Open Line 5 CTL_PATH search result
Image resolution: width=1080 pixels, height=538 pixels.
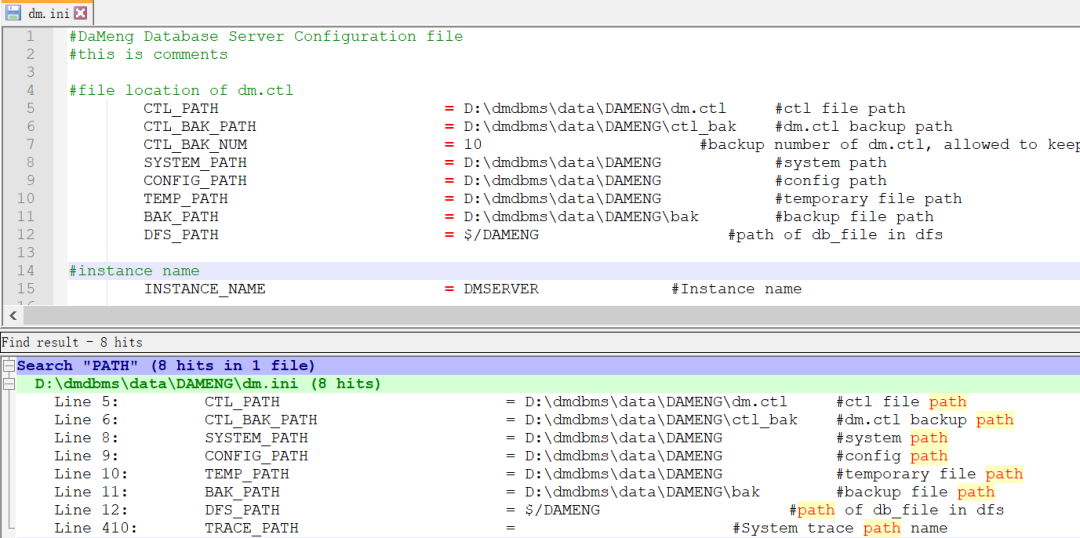(240, 402)
